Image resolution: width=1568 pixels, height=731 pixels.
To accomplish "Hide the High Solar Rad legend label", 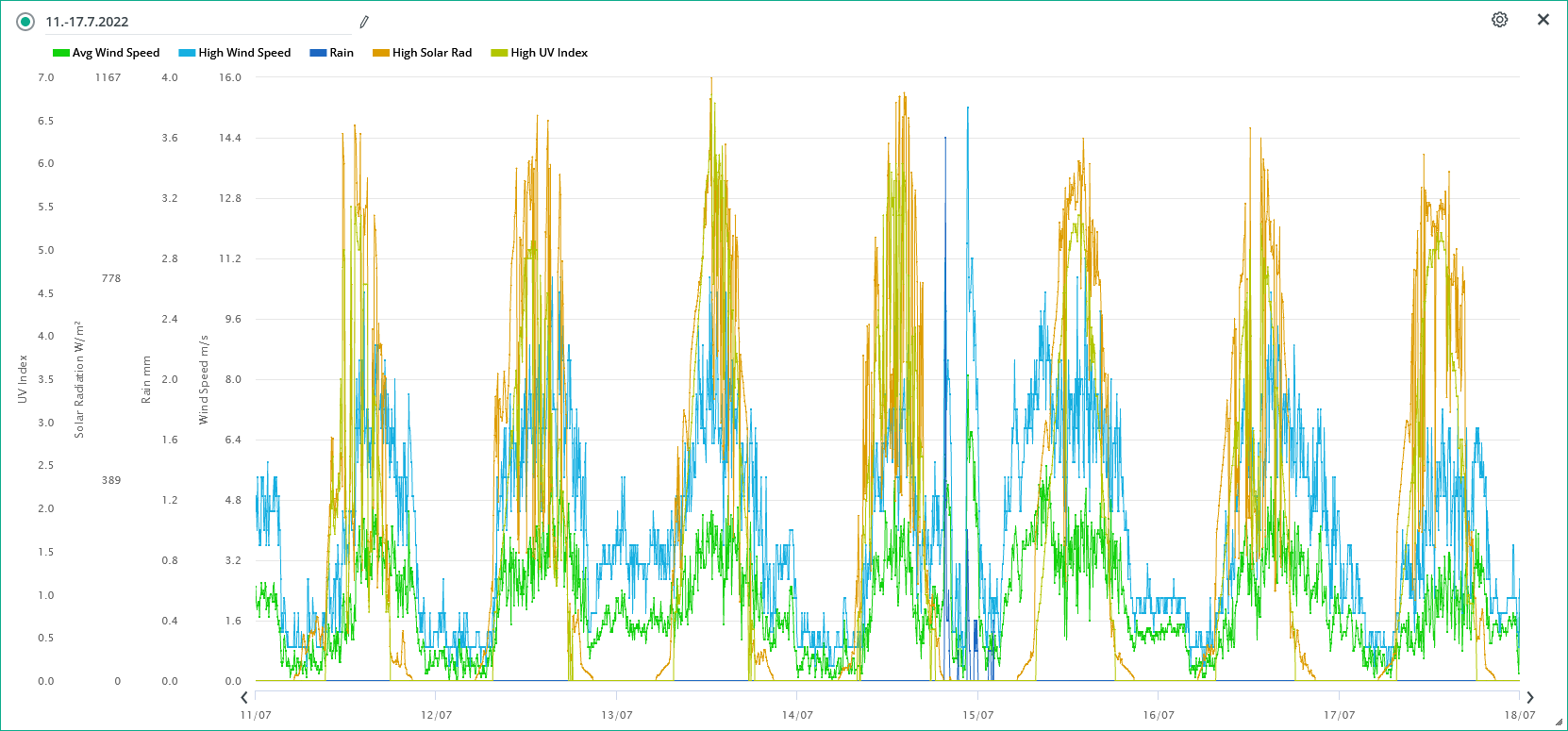I will pyautogui.click(x=432, y=53).
